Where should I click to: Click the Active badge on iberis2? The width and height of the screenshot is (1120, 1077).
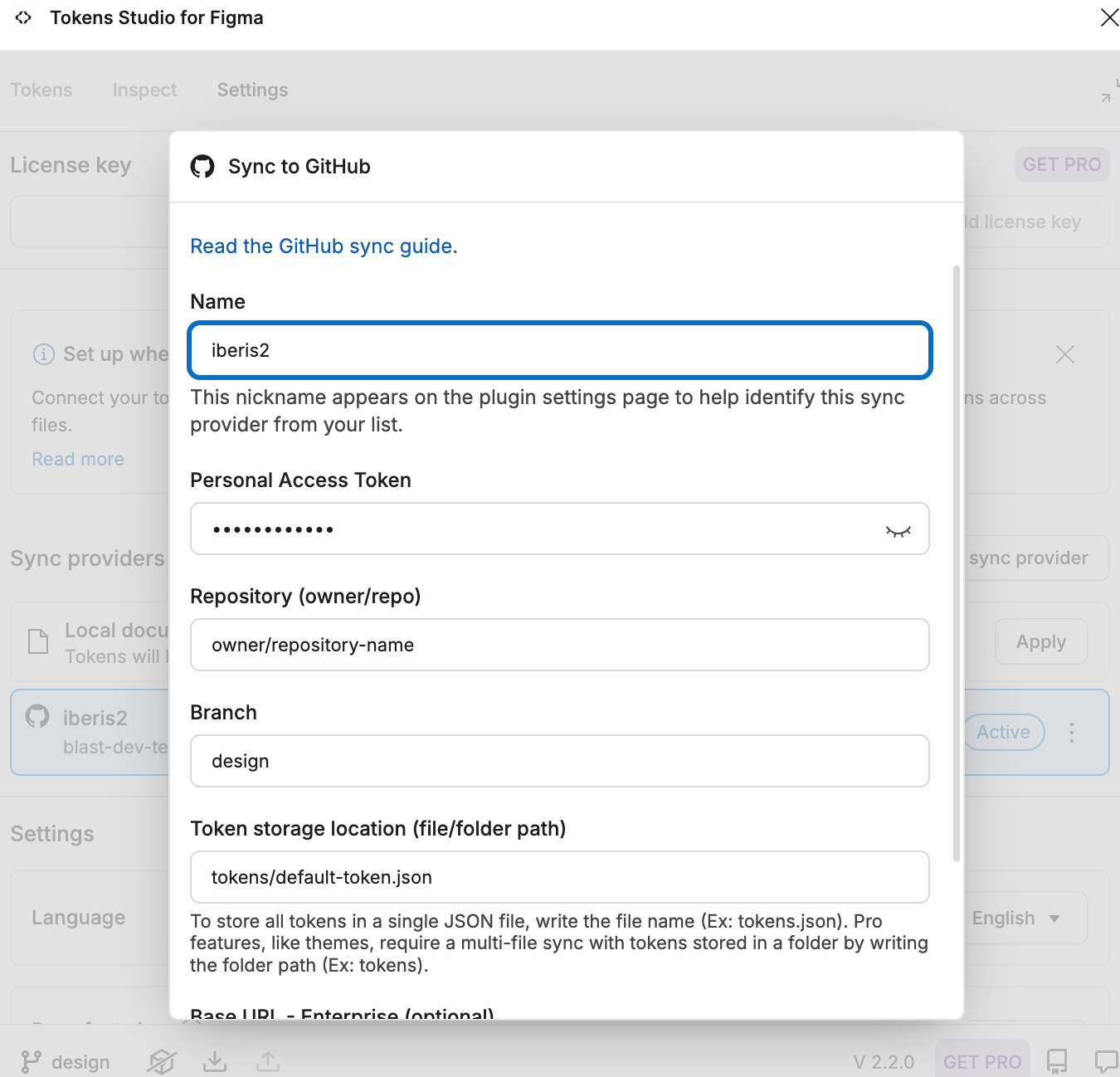(1003, 732)
